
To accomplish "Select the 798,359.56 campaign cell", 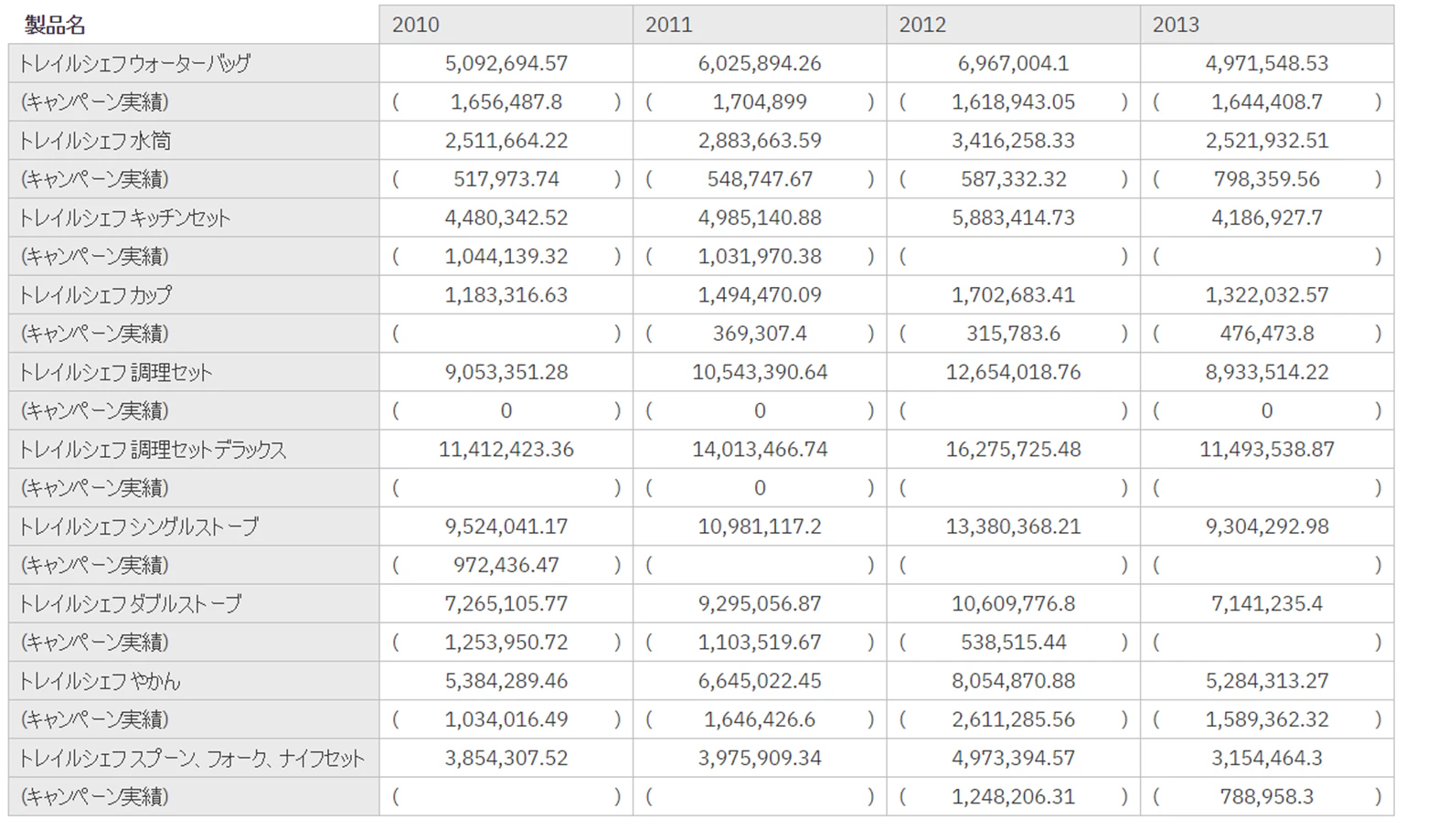I will click(1267, 179).
